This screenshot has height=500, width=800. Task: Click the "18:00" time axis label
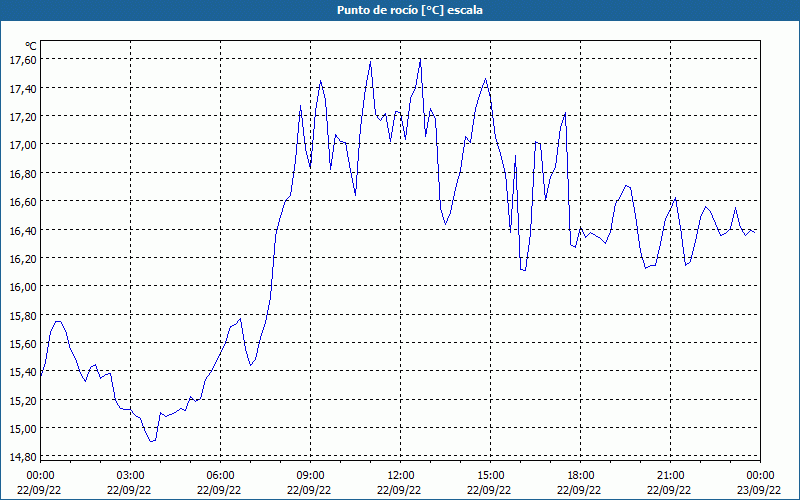580,476
